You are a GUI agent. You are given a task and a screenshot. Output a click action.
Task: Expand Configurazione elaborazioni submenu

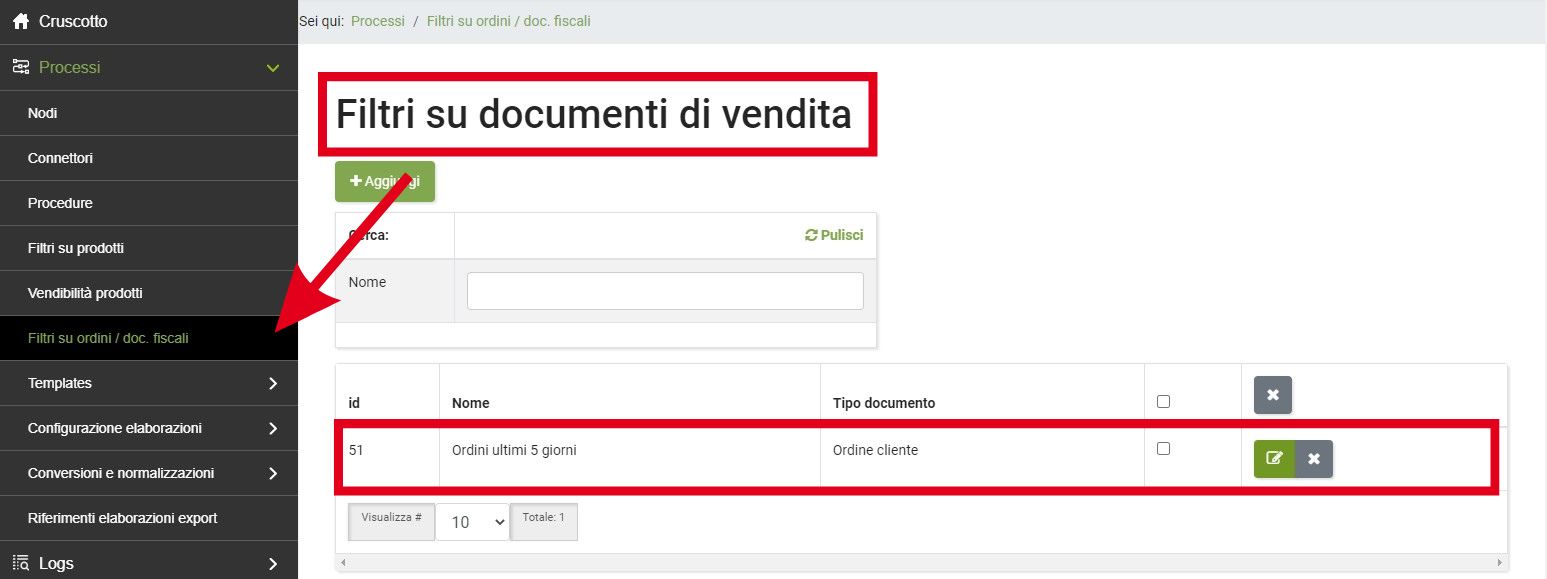273,428
